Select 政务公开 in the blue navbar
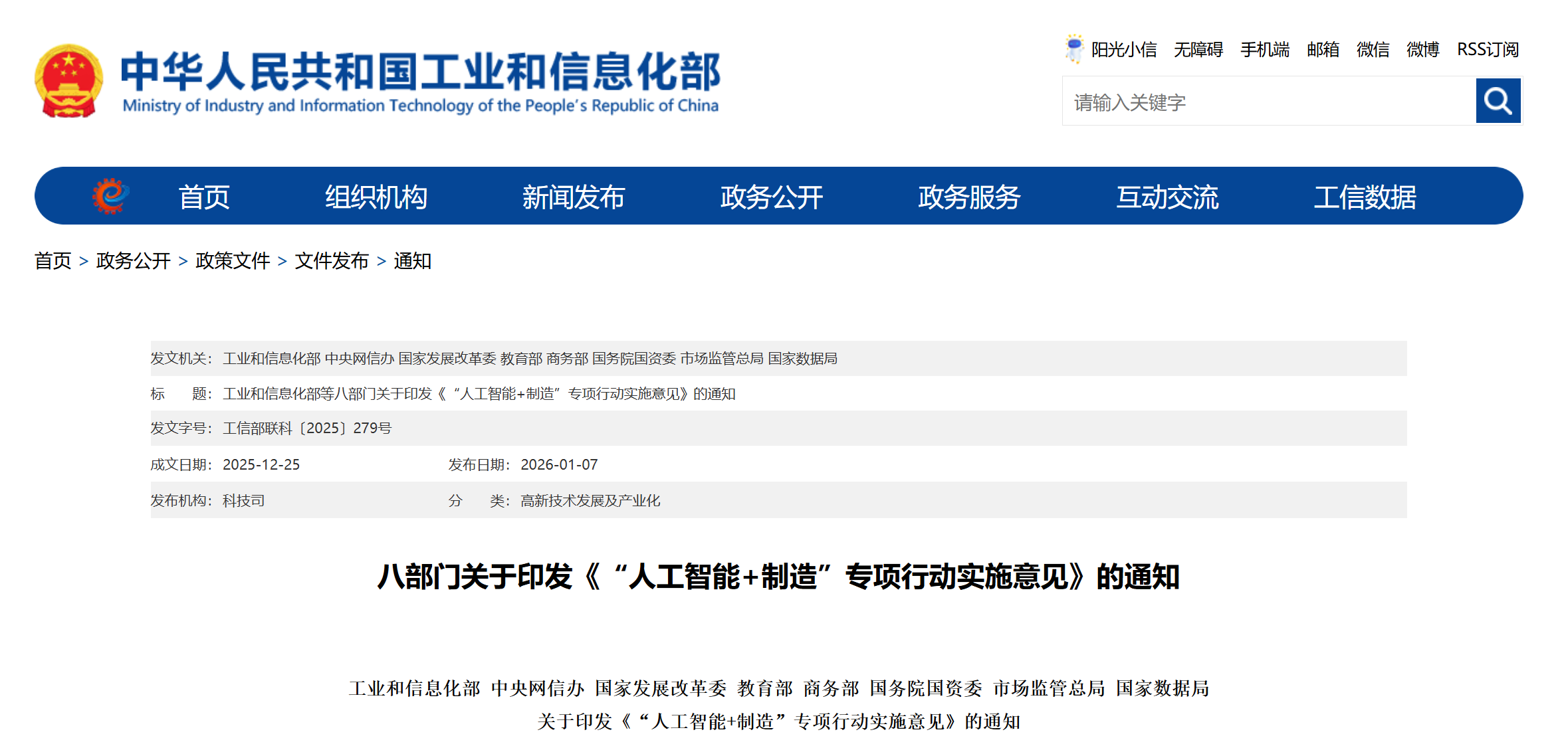The image size is (1568, 752). click(771, 197)
